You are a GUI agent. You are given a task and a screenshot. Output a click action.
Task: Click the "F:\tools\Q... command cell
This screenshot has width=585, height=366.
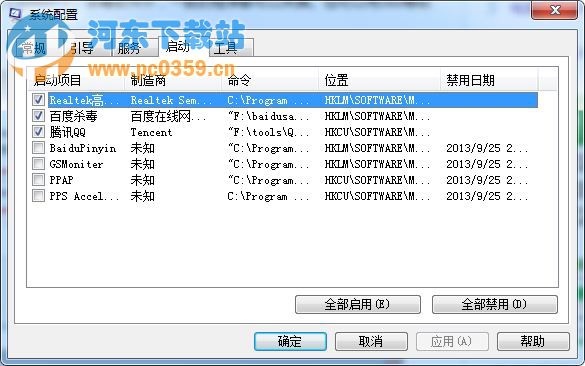coord(269,132)
